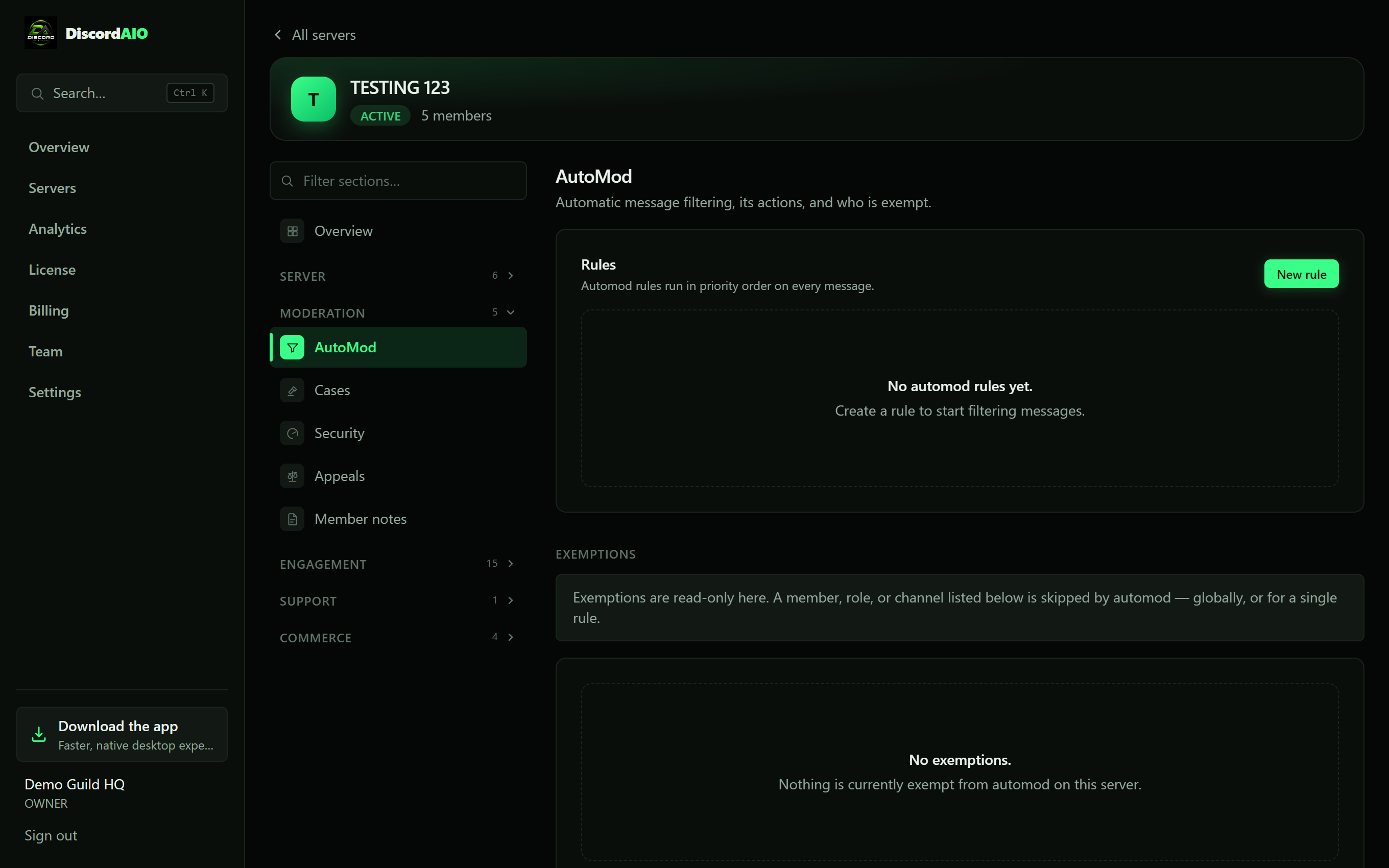
Task: Click the search magnifier icon in sidebar
Action: [x=37, y=93]
